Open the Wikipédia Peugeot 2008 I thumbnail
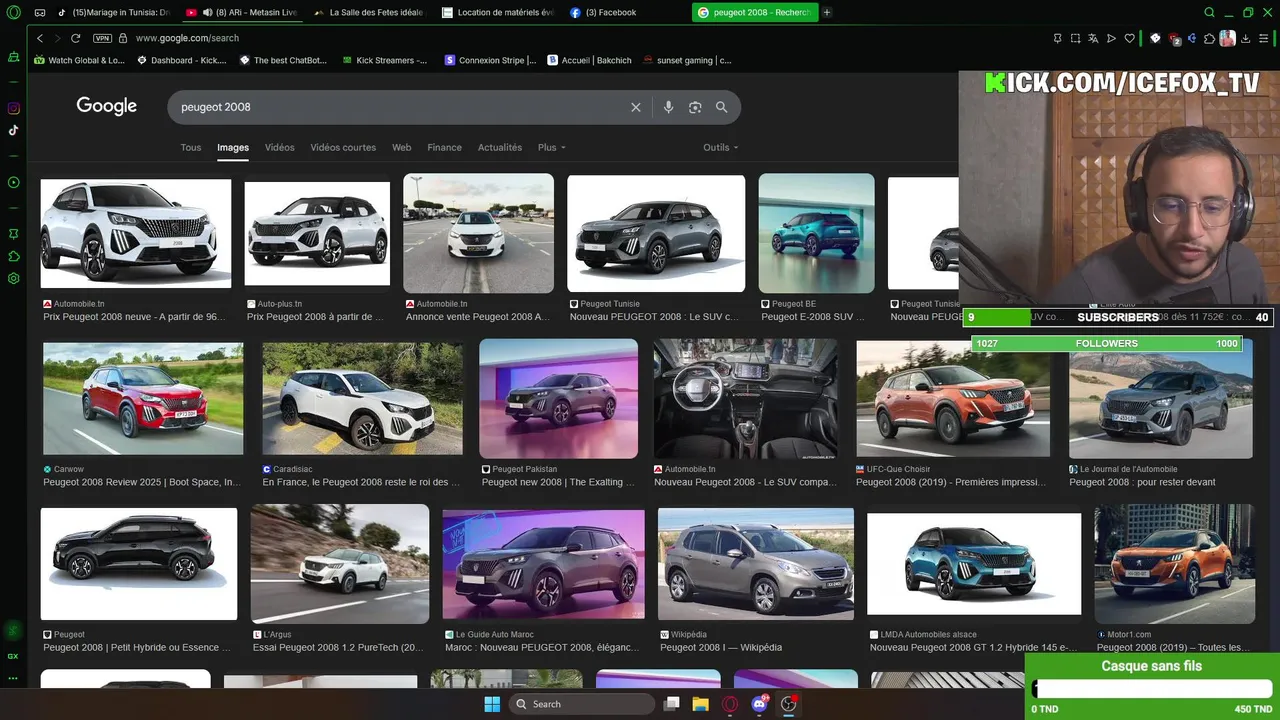1280x720 pixels. click(x=756, y=564)
